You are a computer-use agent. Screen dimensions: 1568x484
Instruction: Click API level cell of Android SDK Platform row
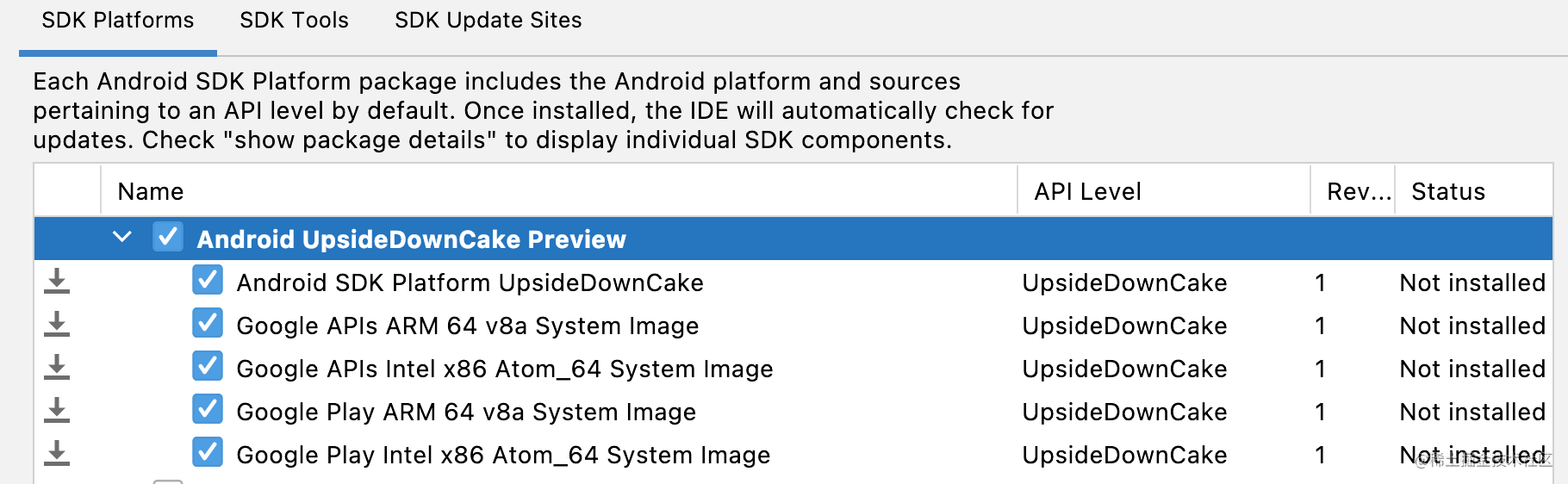point(1124,282)
